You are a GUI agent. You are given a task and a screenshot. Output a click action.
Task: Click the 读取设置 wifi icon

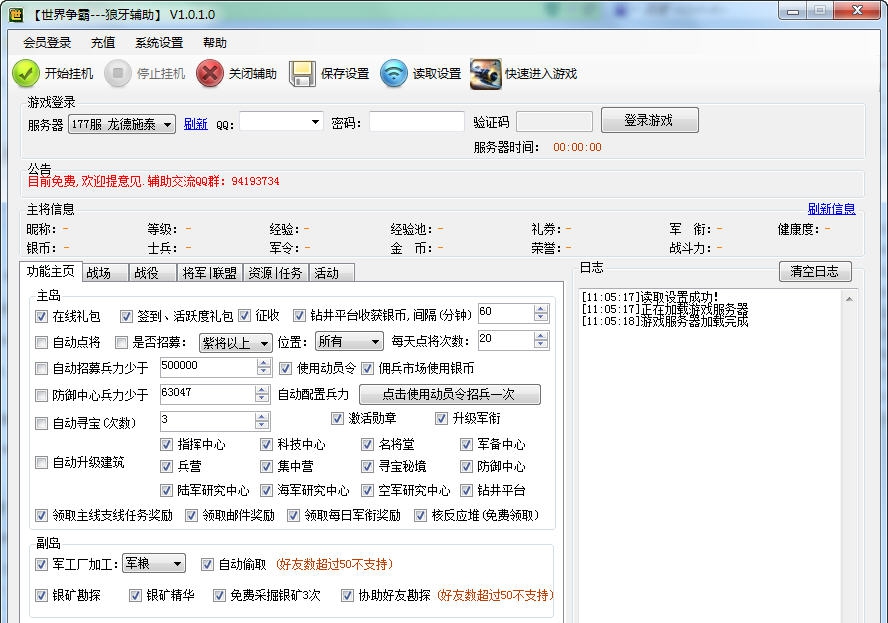click(392, 72)
